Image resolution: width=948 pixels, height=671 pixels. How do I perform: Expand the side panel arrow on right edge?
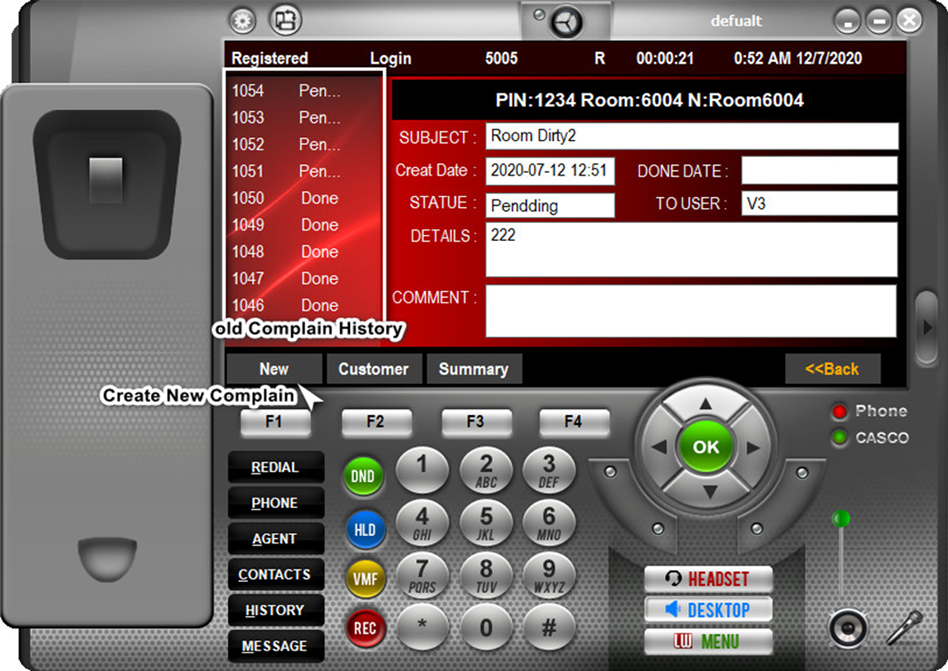(927, 327)
